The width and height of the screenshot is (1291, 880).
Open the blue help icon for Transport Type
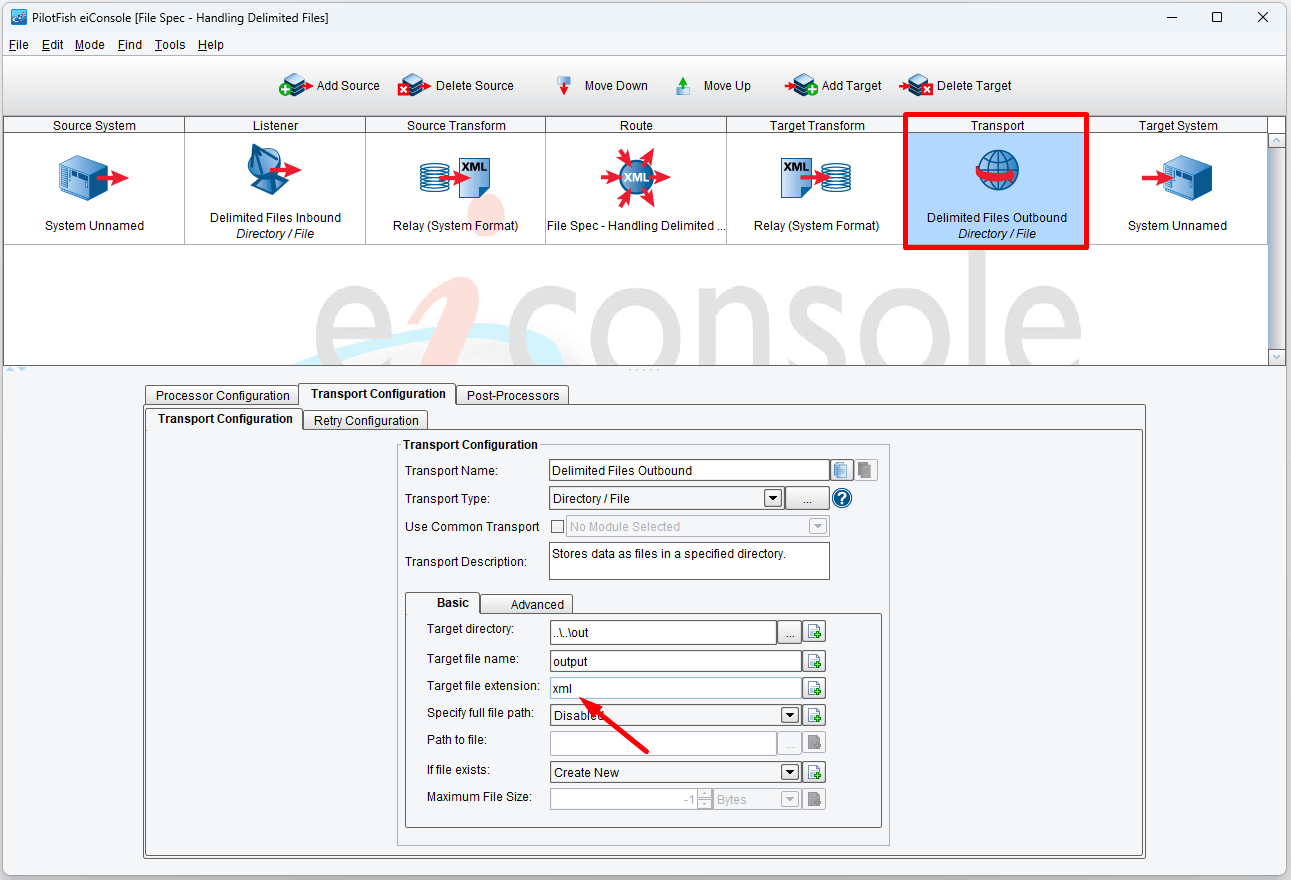(x=841, y=498)
